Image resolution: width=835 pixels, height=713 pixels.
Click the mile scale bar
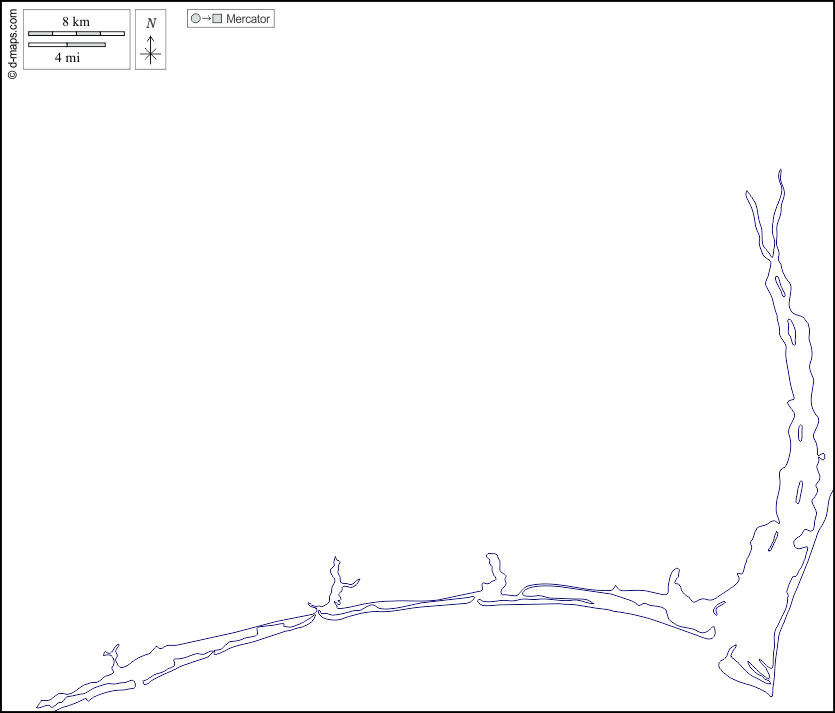[66, 45]
